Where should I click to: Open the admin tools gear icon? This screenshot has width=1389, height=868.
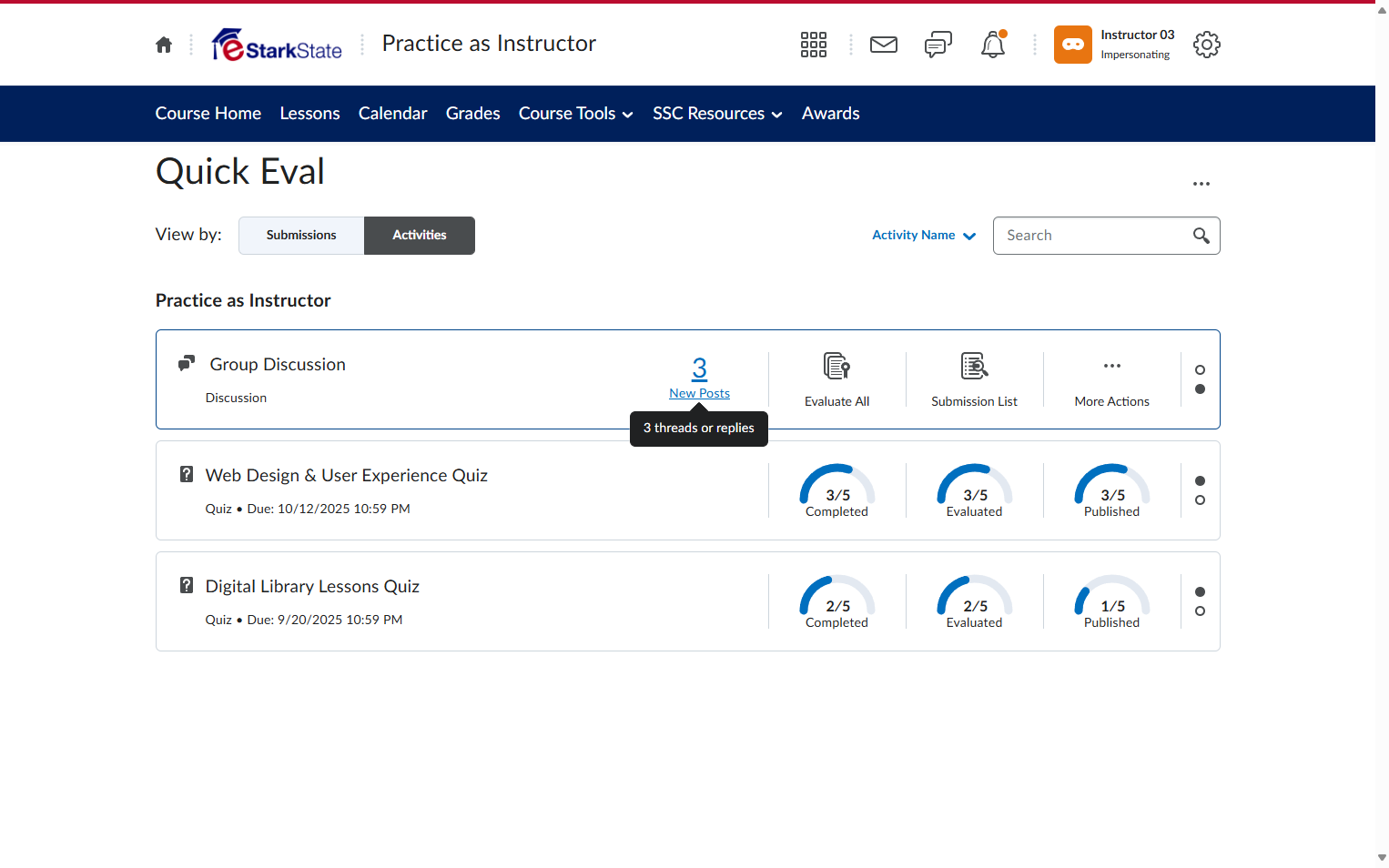1207,45
